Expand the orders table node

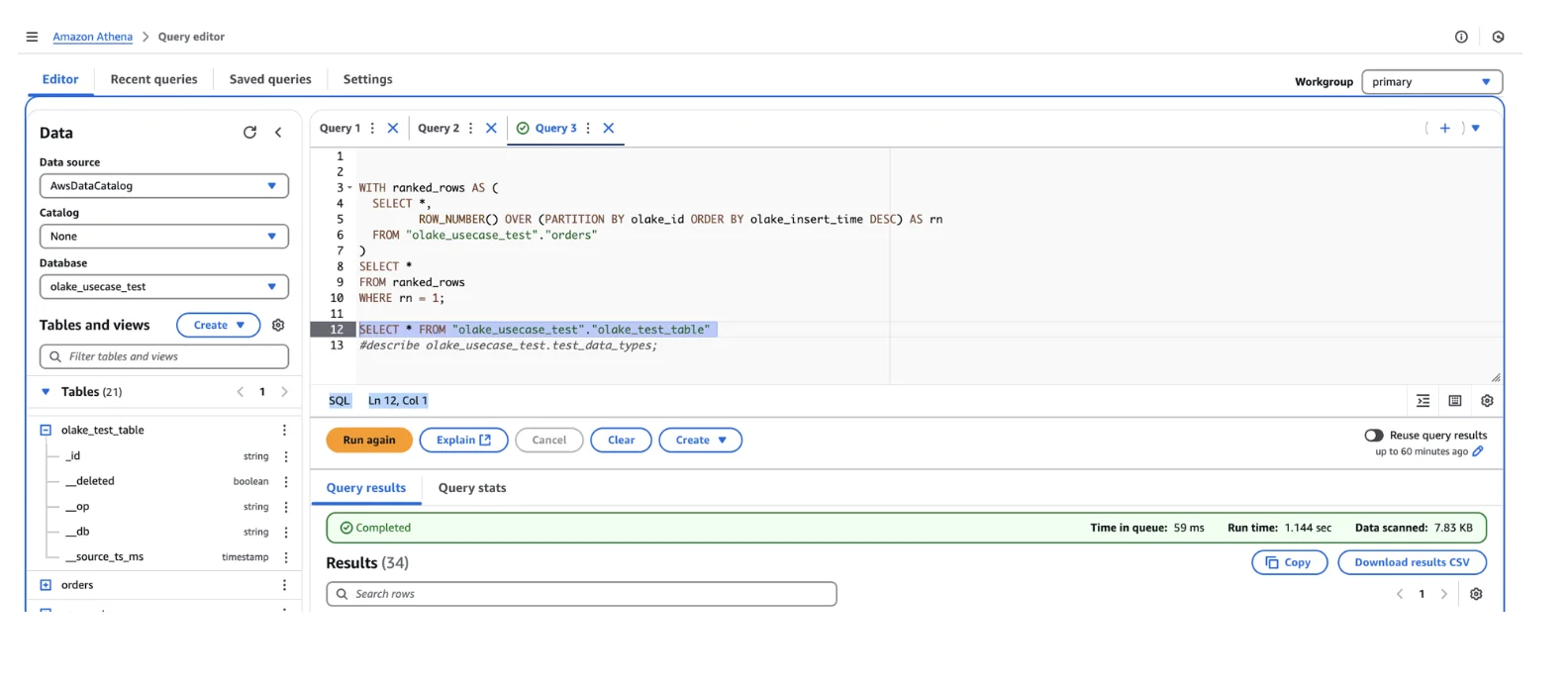pyautogui.click(x=46, y=585)
